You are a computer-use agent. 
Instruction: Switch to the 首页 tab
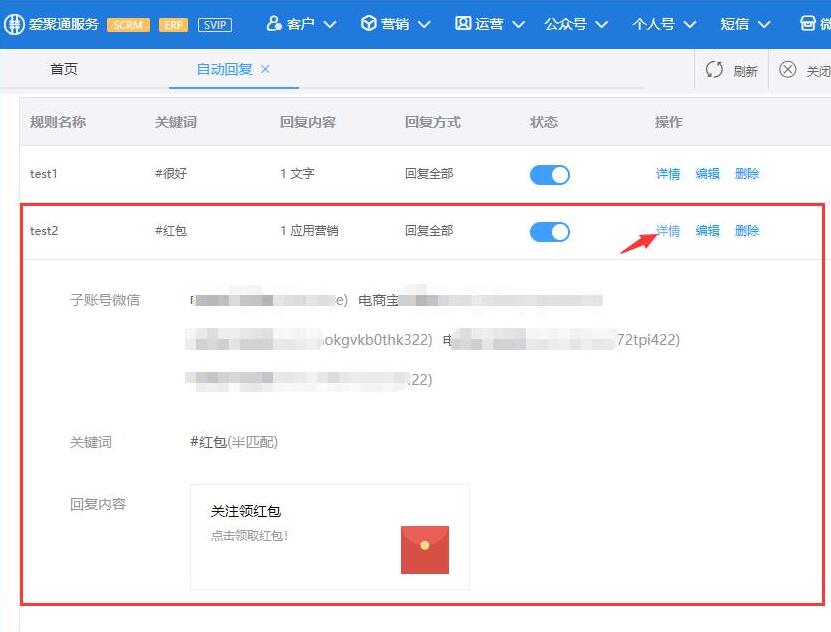point(63,70)
